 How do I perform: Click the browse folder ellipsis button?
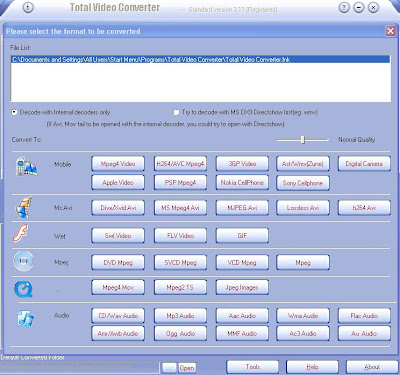click(x=169, y=368)
